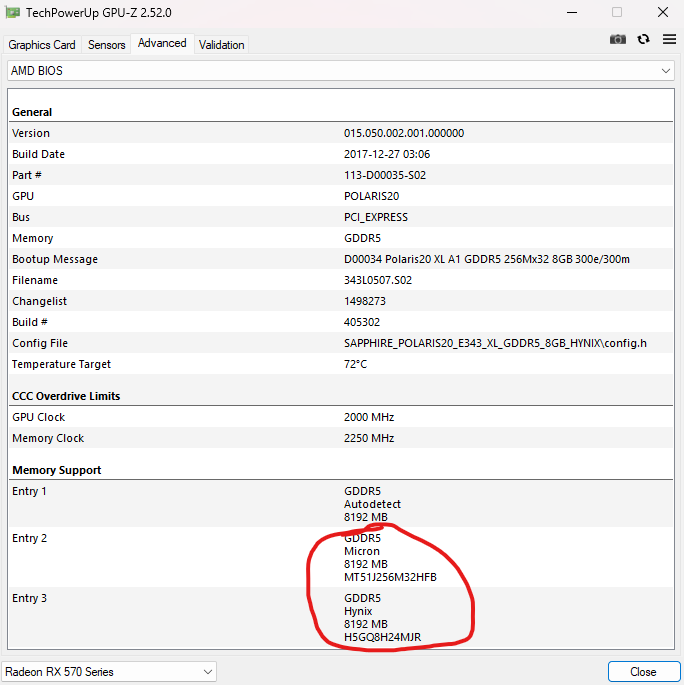Viewport: 684px width, 685px height.
Task: Select the Advanced tab
Action: pyautogui.click(x=162, y=43)
